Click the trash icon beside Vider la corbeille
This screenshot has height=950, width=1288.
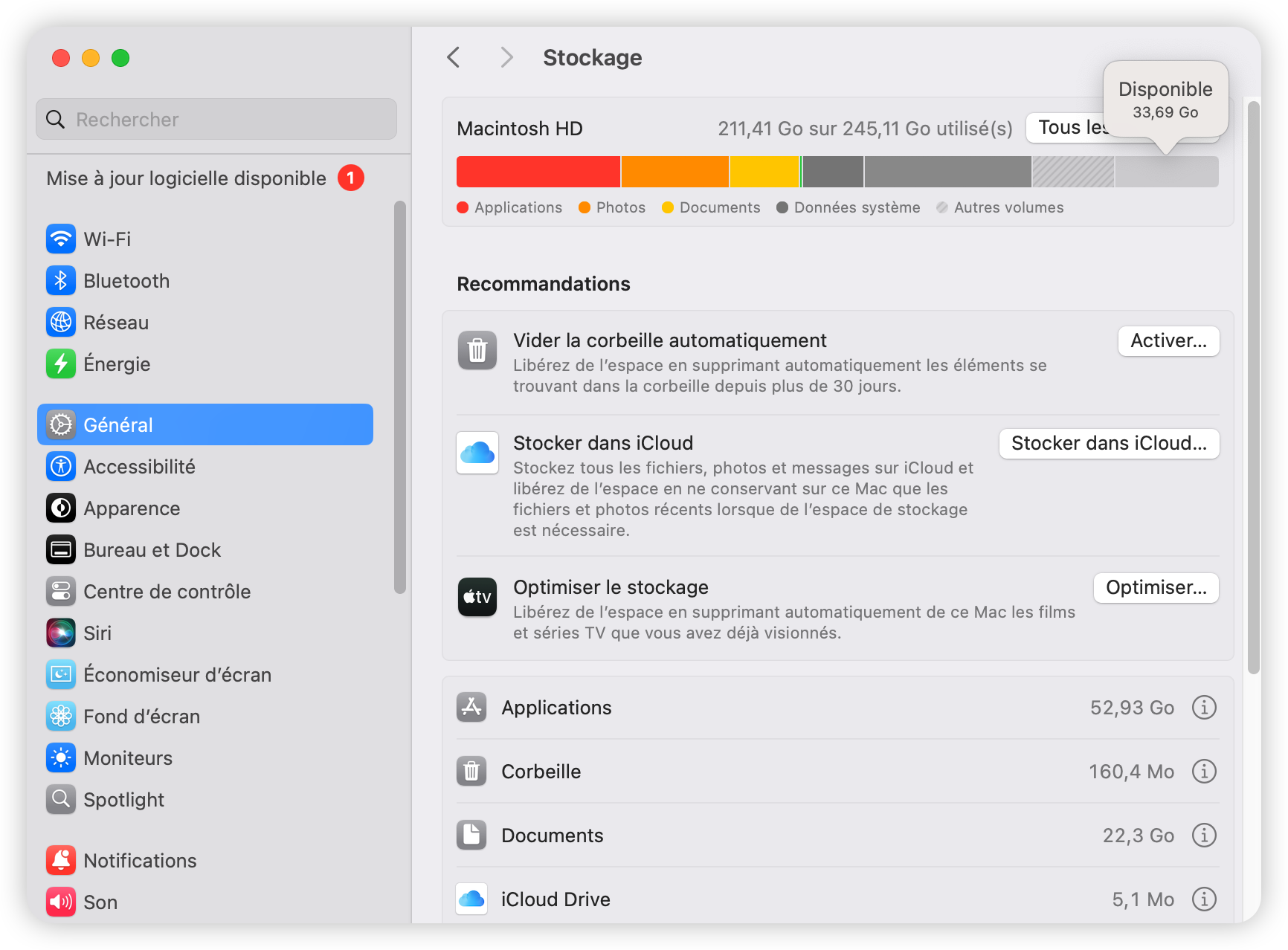(477, 350)
